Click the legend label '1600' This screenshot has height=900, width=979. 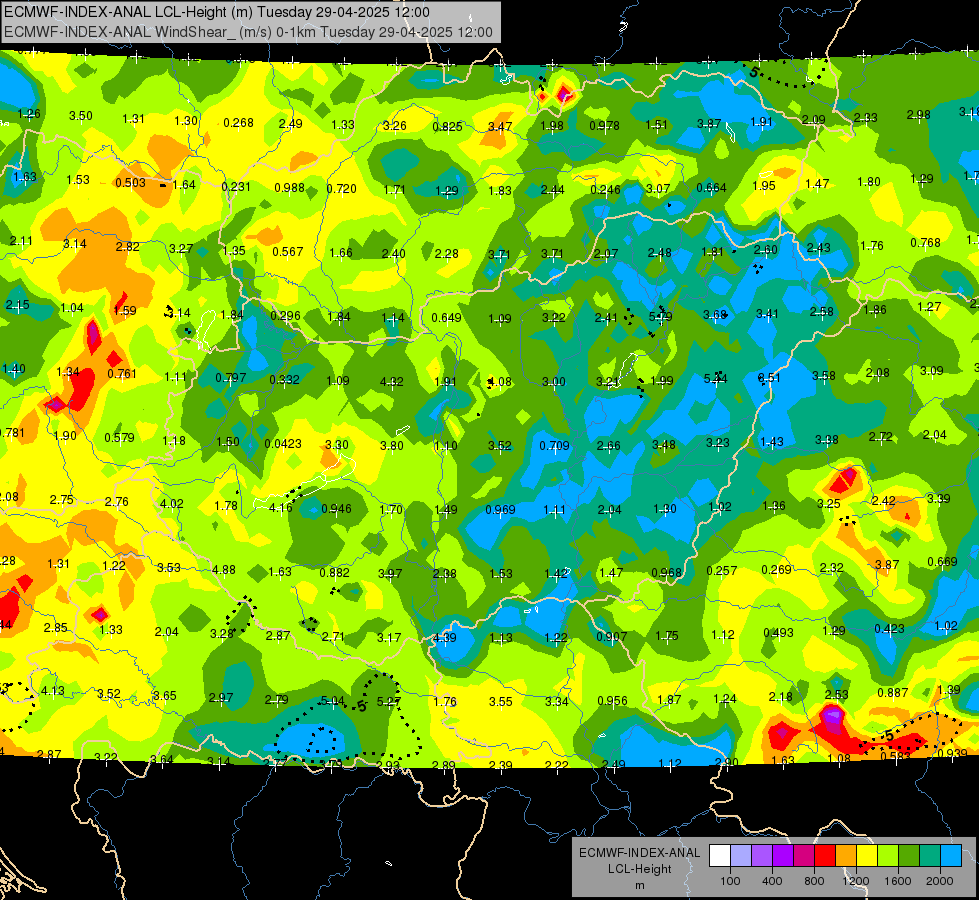(898, 881)
